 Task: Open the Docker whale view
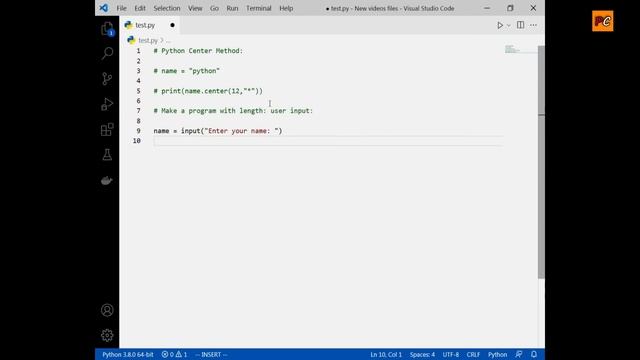[107, 180]
